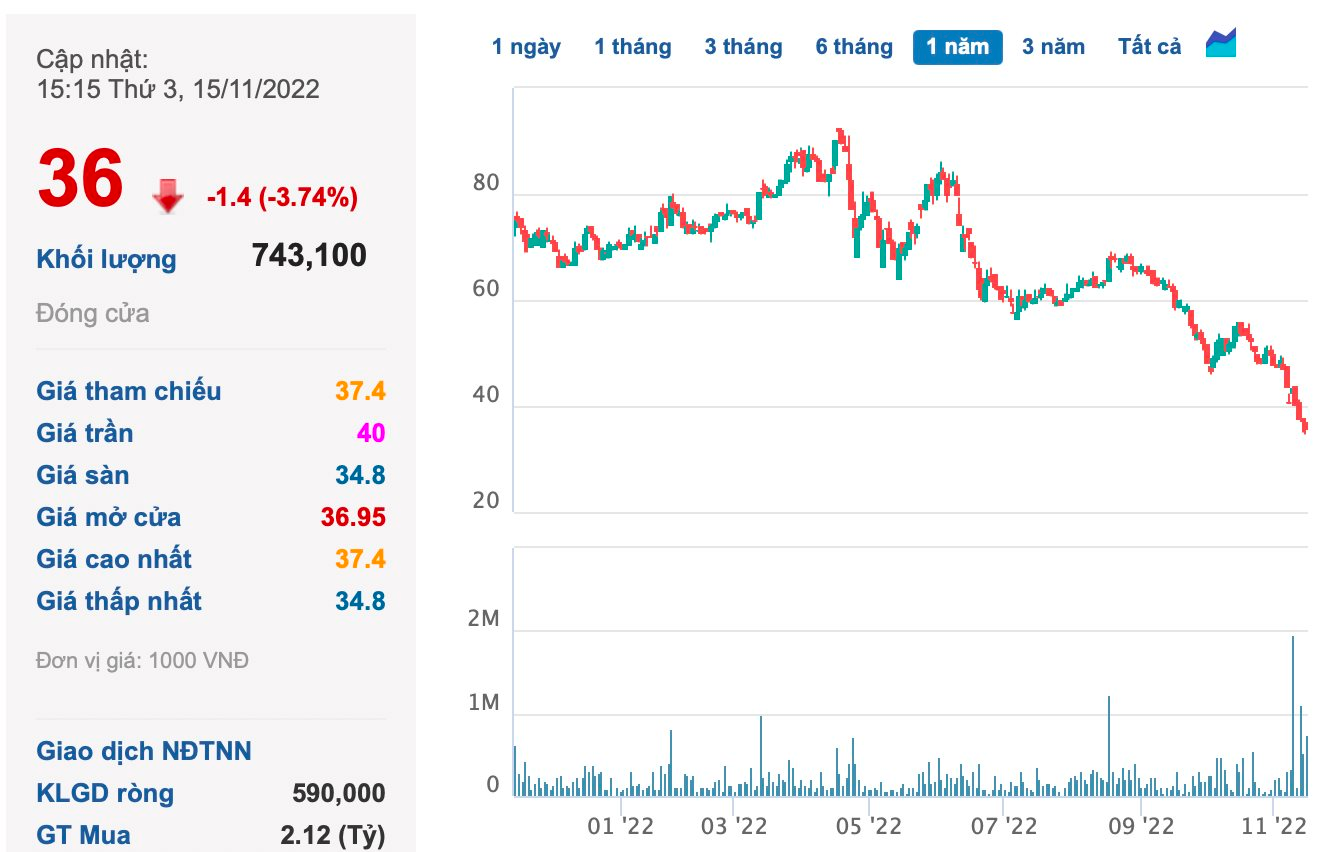Click the tallest volume bar in 11 '22
The image size is (1320, 852).
coord(1293,715)
